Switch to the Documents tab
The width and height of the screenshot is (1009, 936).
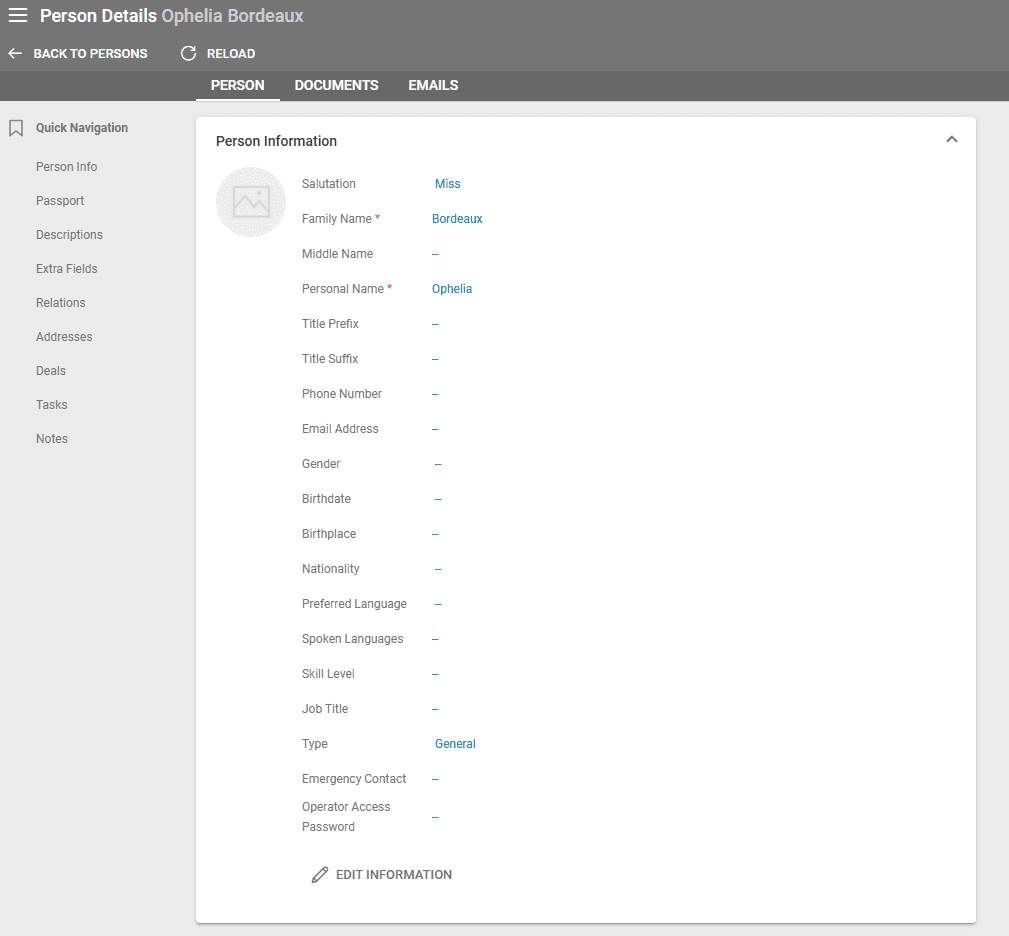[x=336, y=86]
